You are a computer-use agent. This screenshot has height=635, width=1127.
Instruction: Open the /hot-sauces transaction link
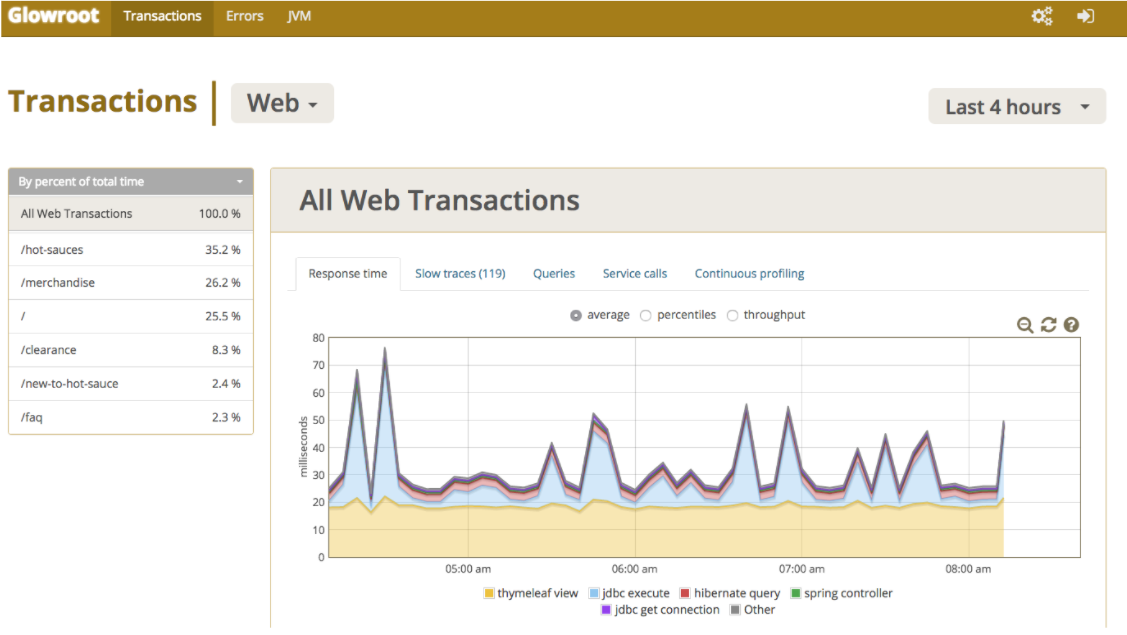coord(52,250)
